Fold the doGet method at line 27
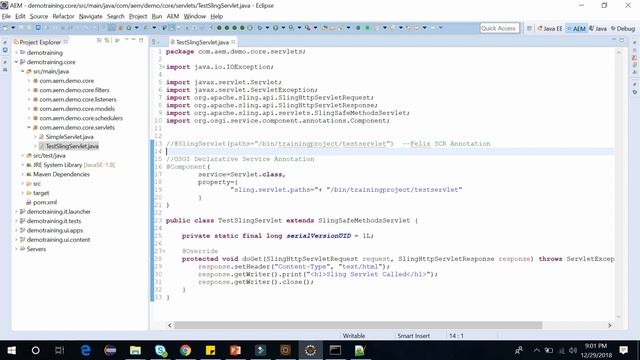 click(x=163, y=251)
